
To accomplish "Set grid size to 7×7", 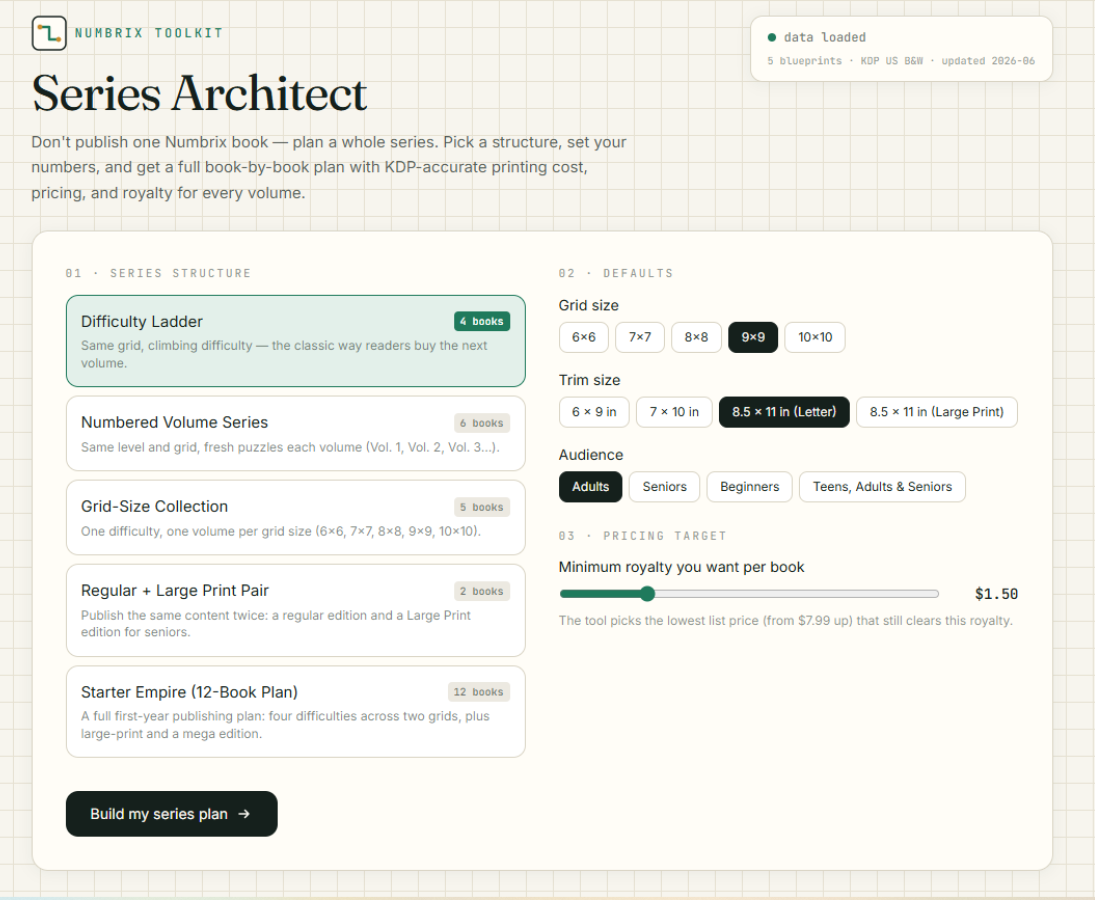I will tap(640, 337).
